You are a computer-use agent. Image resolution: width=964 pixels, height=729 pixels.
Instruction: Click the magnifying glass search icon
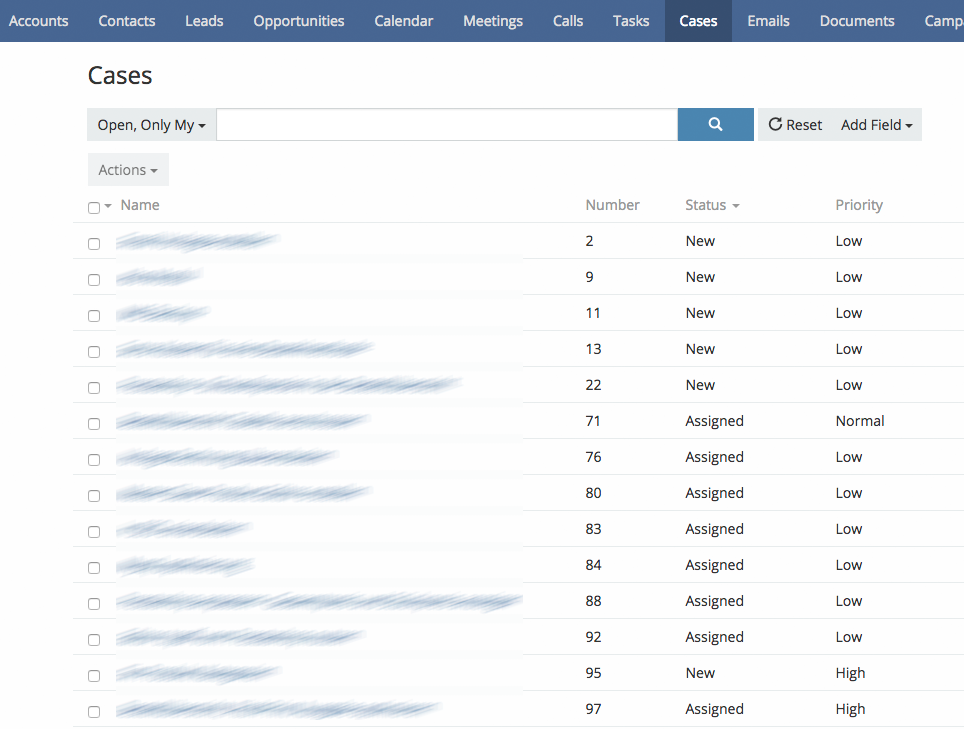coord(714,124)
